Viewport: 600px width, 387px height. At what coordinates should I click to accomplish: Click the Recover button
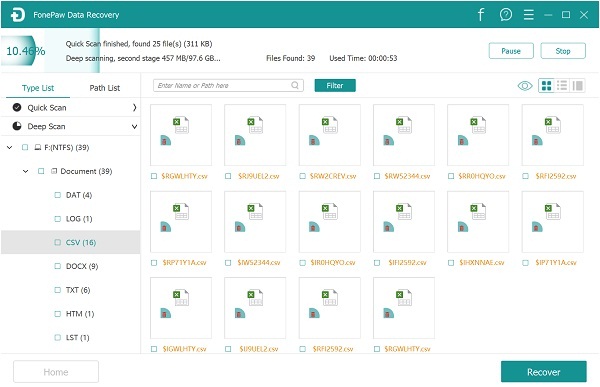pyautogui.click(x=543, y=372)
